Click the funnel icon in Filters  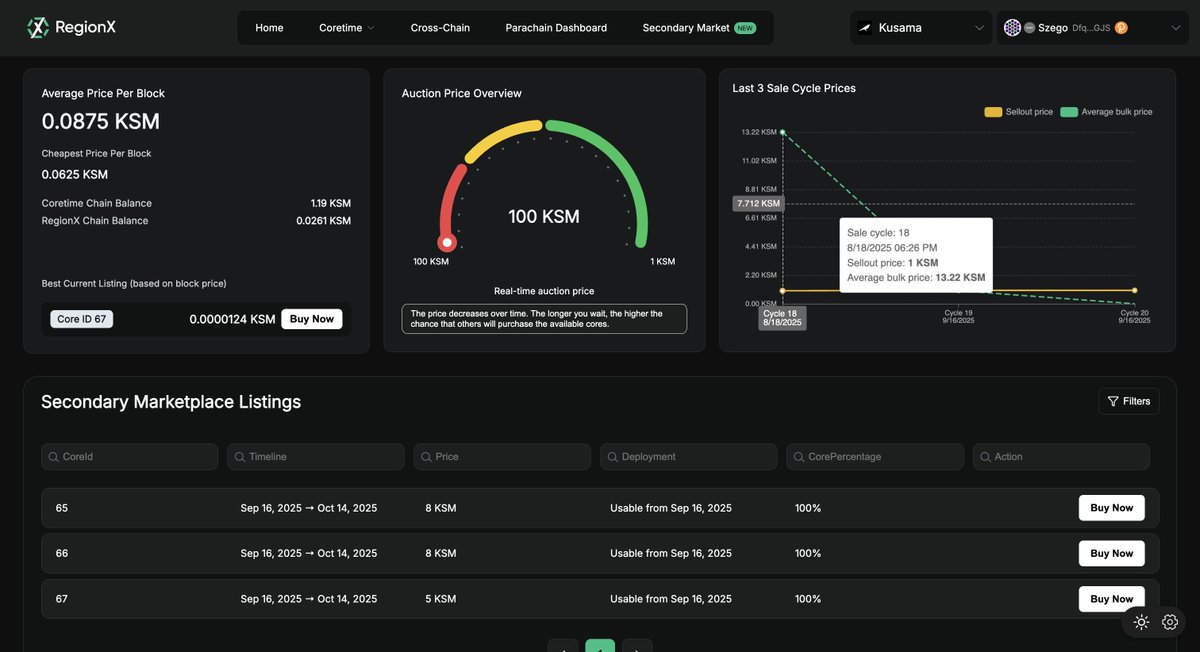1113,401
